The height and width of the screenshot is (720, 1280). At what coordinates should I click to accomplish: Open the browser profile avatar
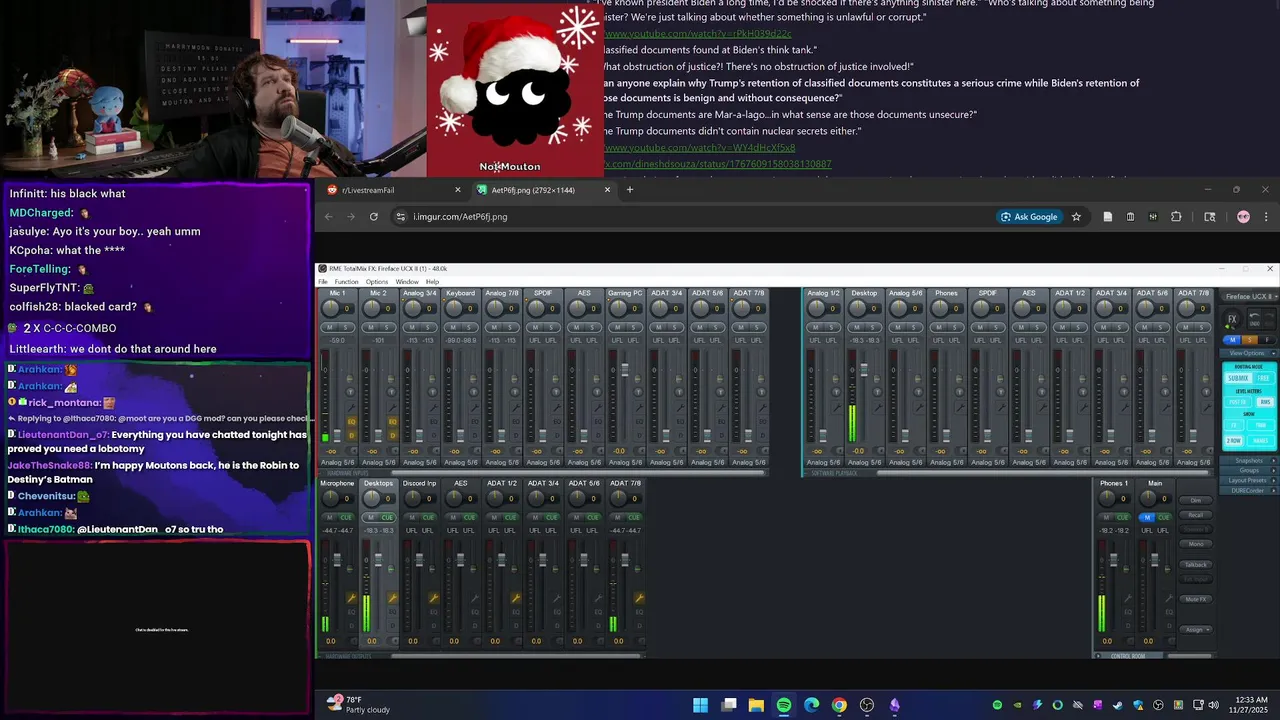click(x=1243, y=216)
